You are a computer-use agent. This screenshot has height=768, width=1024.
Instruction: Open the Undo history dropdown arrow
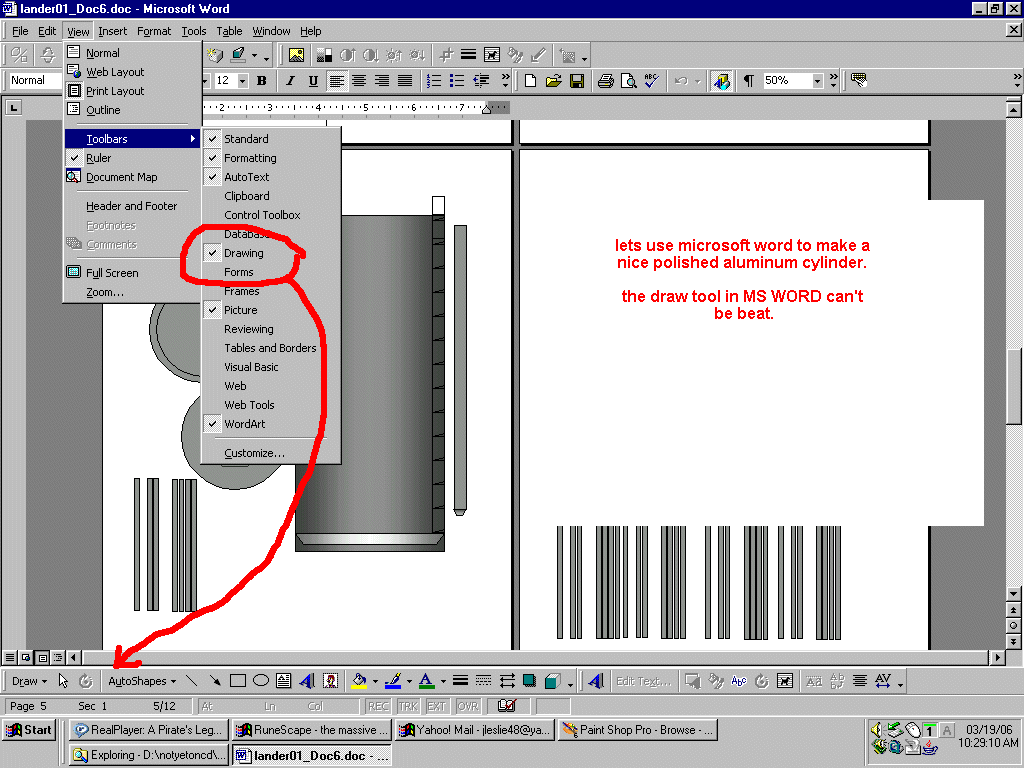[697, 81]
